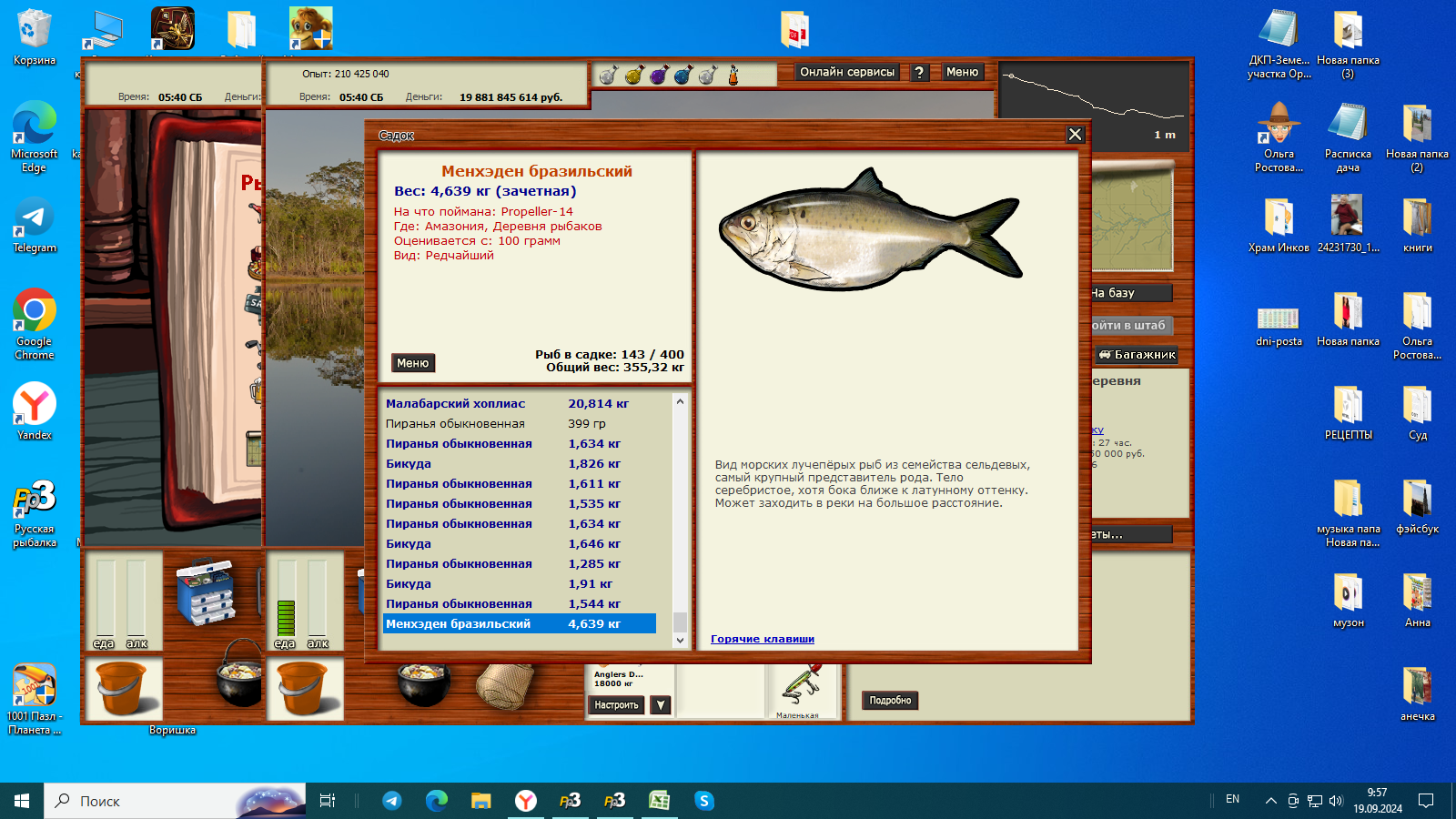This screenshot has width=1456, height=819.
Task: Open 1001 Пазл Планета desktop shortcut
Action: click(35, 699)
